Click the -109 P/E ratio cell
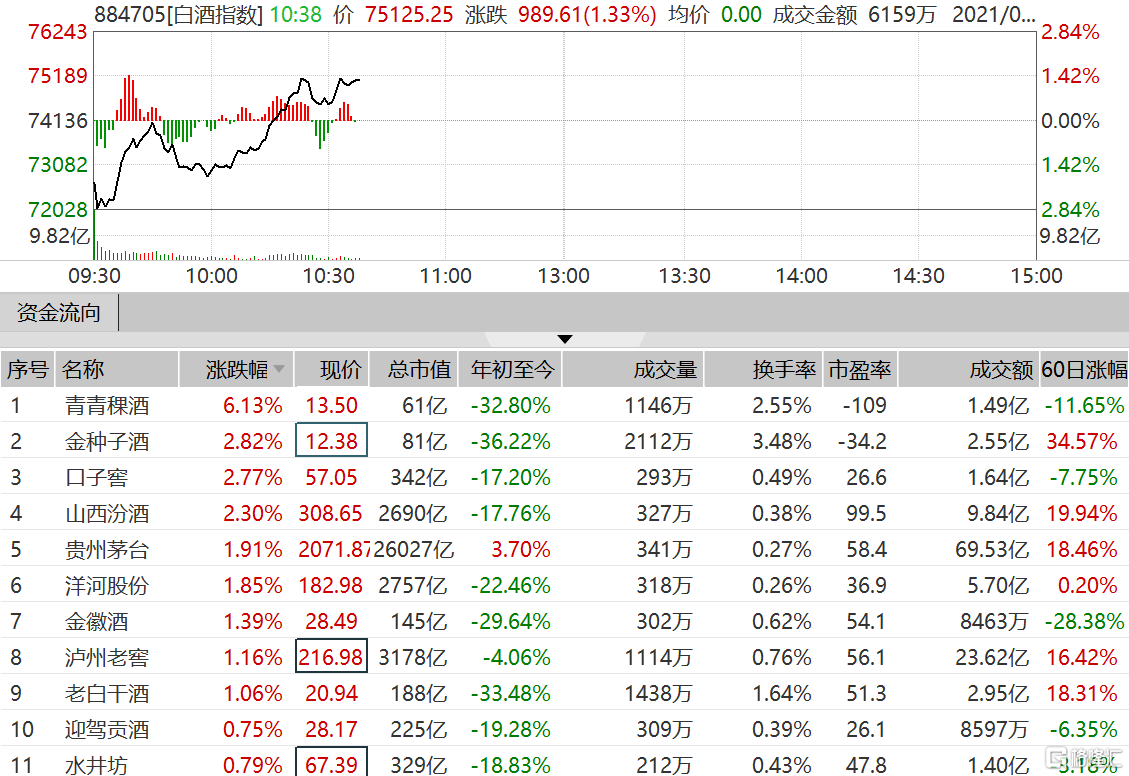This screenshot has height=776, width=1129. click(864, 405)
